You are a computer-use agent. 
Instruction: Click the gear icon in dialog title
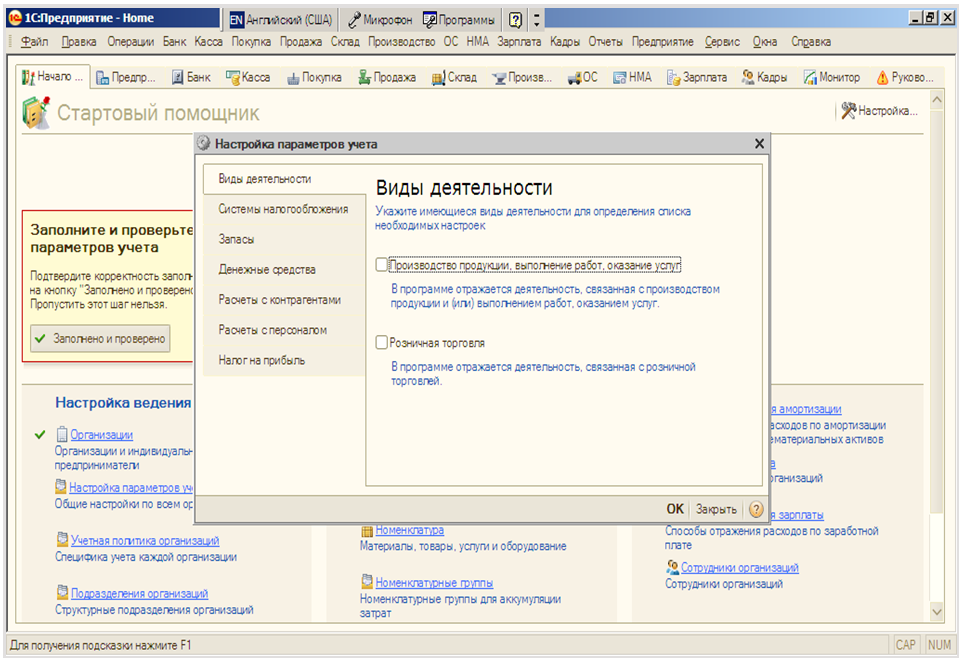[204, 144]
